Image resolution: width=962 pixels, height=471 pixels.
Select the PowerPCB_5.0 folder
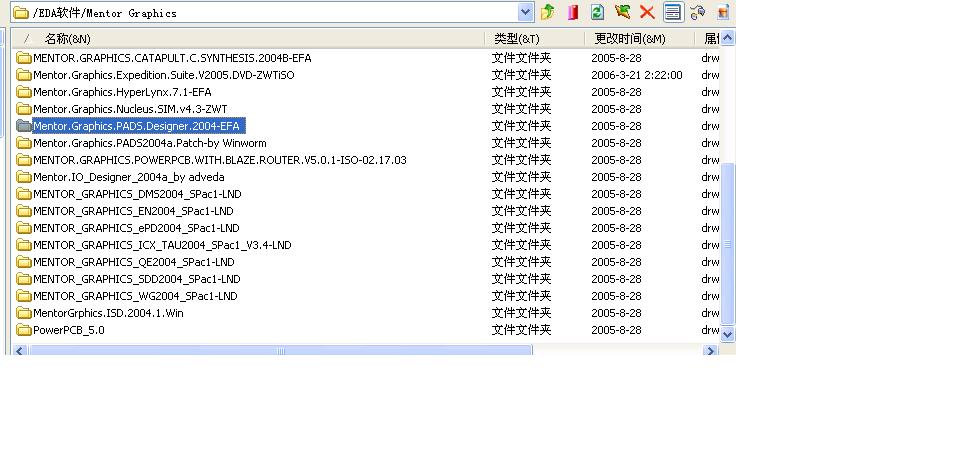[69, 330]
